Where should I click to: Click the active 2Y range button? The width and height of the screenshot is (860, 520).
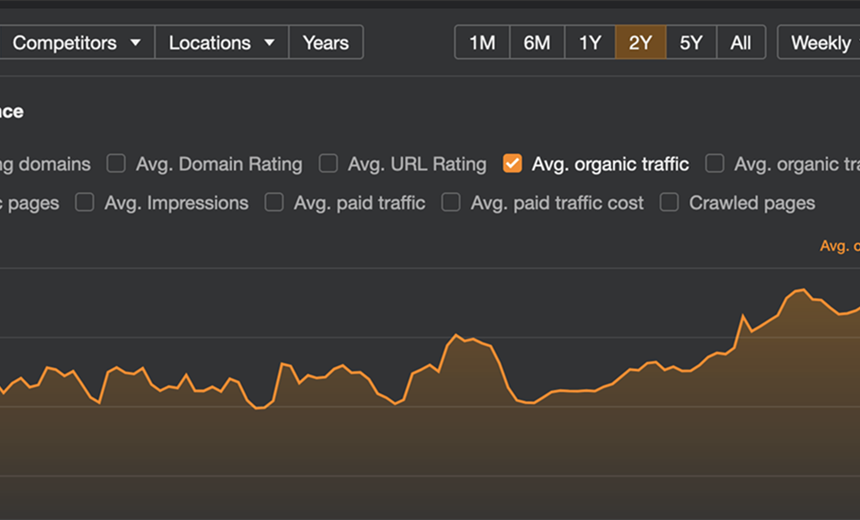[x=641, y=42]
